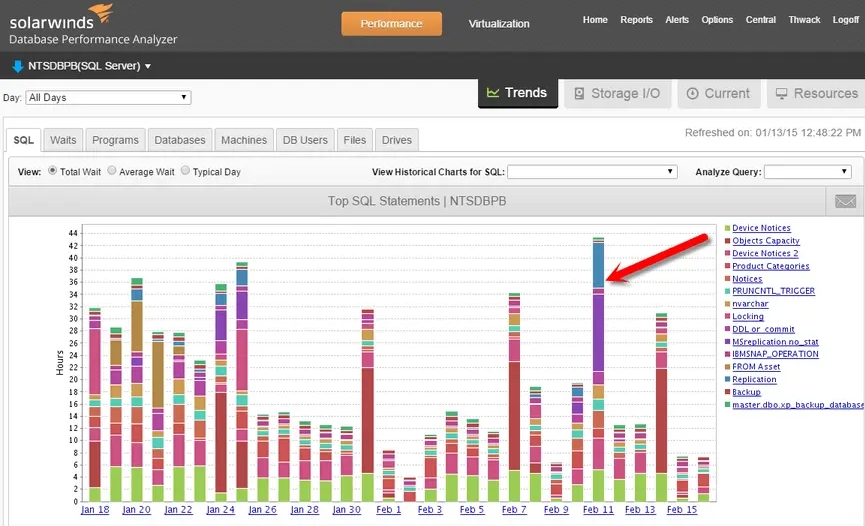This screenshot has width=865, height=526.
Task: Open Reports in top navigation
Action: point(636,20)
